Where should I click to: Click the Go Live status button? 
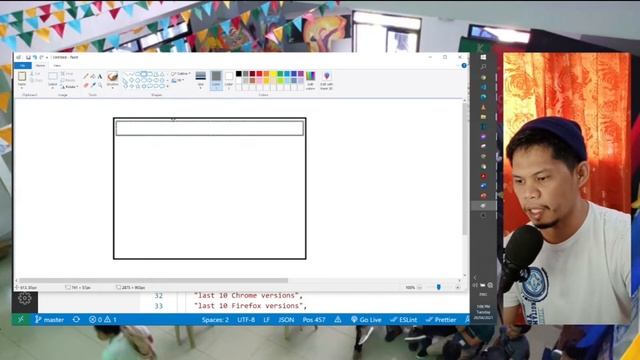366,320
